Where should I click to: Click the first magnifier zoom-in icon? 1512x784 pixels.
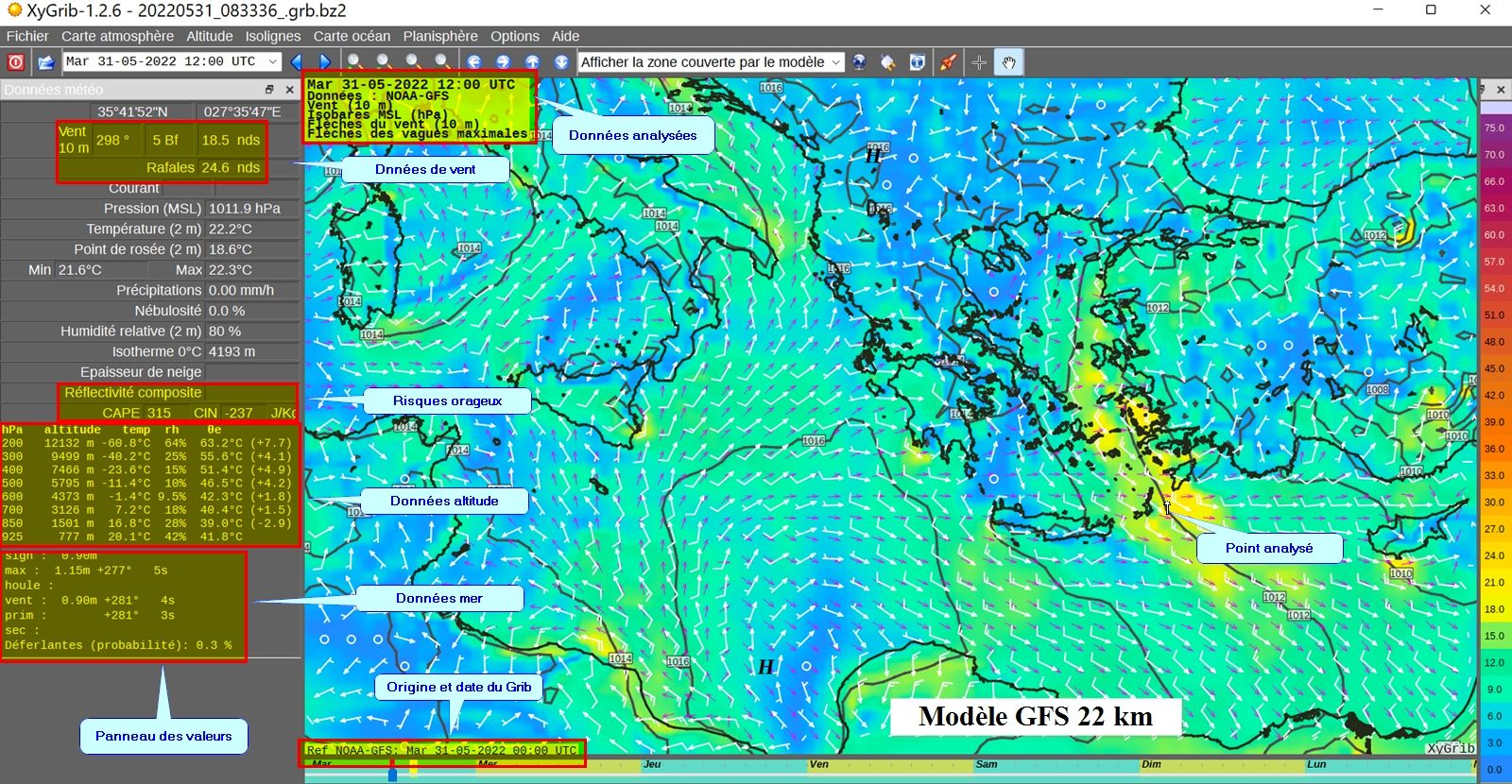[x=354, y=62]
